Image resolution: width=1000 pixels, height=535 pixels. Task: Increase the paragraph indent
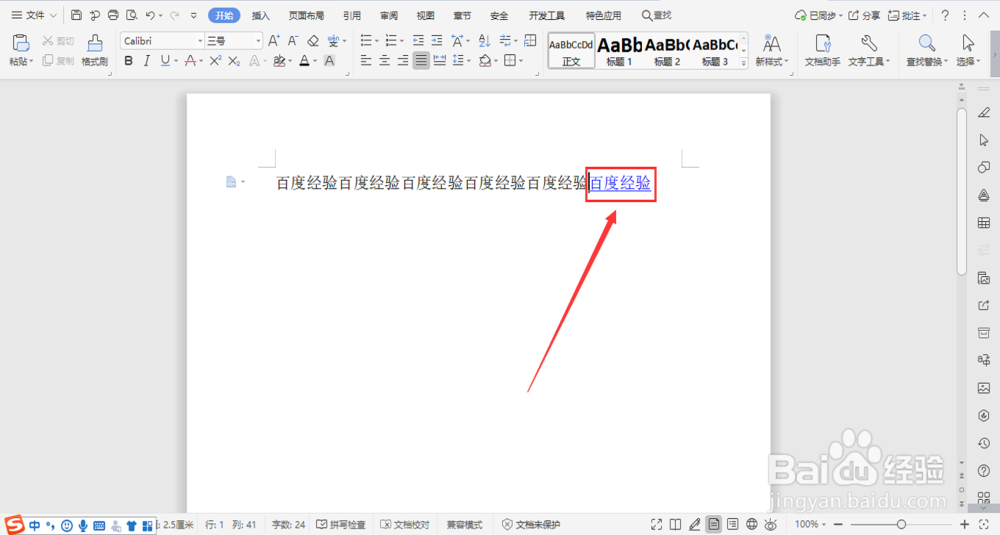coord(436,41)
